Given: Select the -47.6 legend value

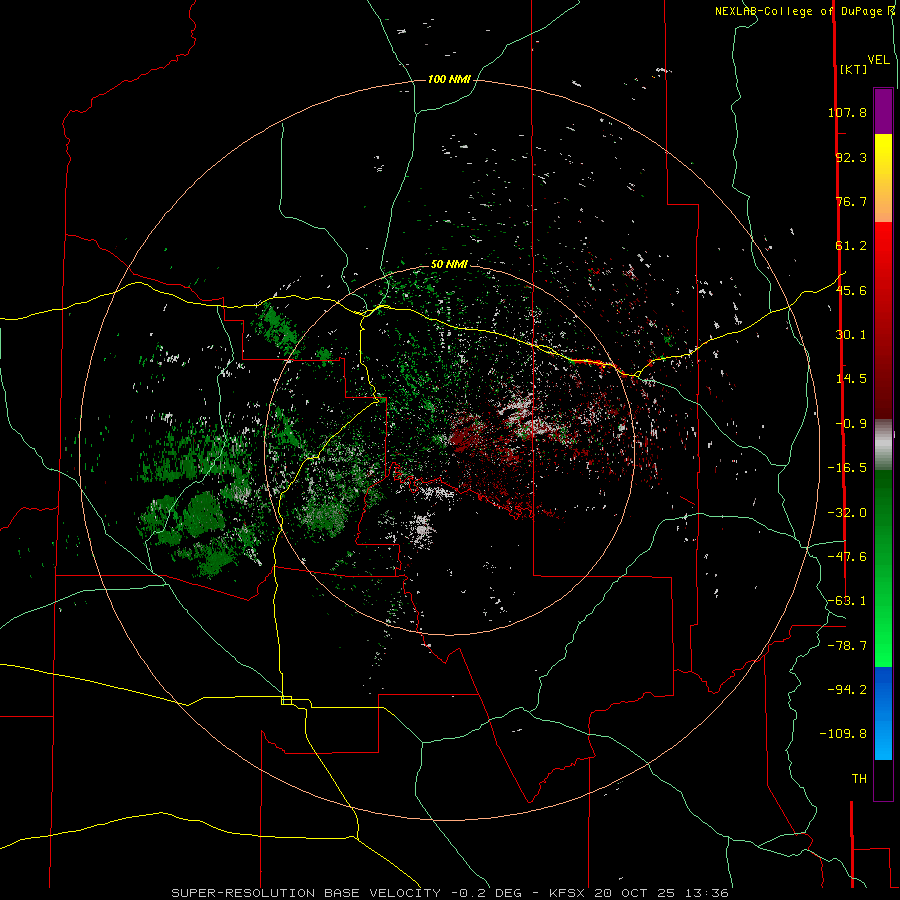Looking at the screenshot, I should tap(847, 557).
